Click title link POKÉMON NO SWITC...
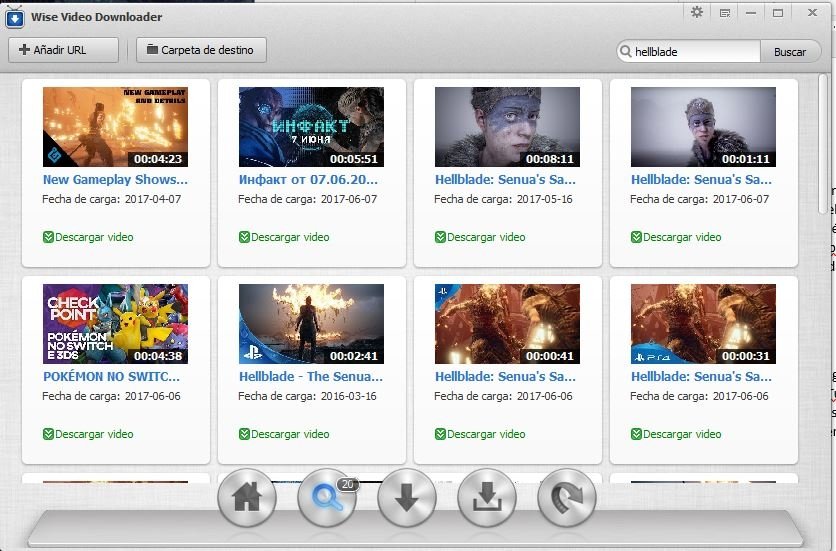This screenshot has width=836, height=551. point(111,377)
